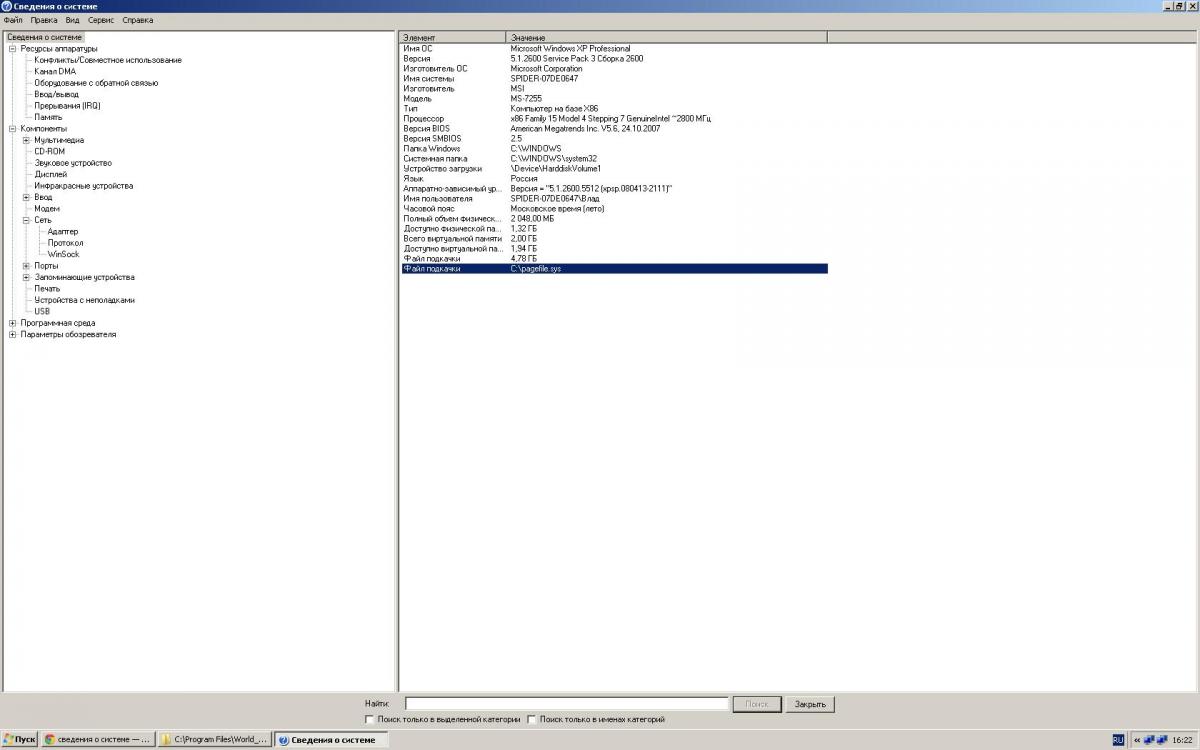Select the Ввод/вывод tree item
Image resolution: width=1200 pixels, height=750 pixels.
(56, 94)
